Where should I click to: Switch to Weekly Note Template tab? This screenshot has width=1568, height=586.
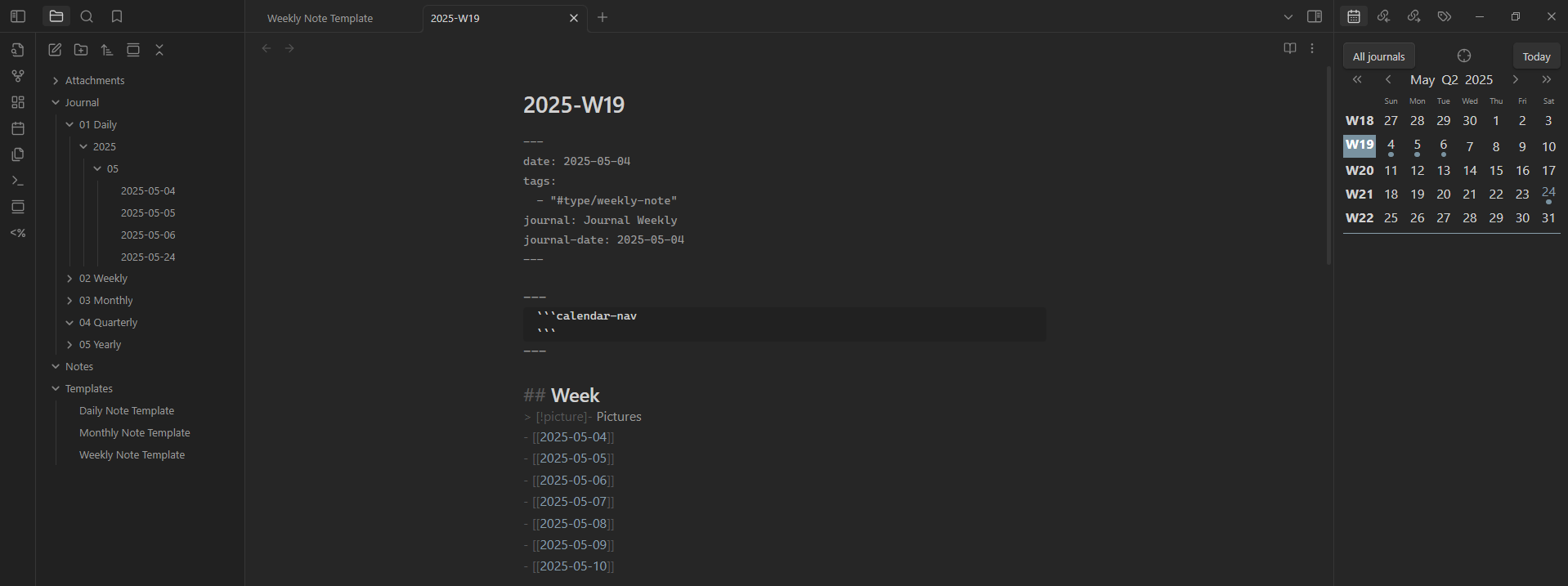click(320, 18)
